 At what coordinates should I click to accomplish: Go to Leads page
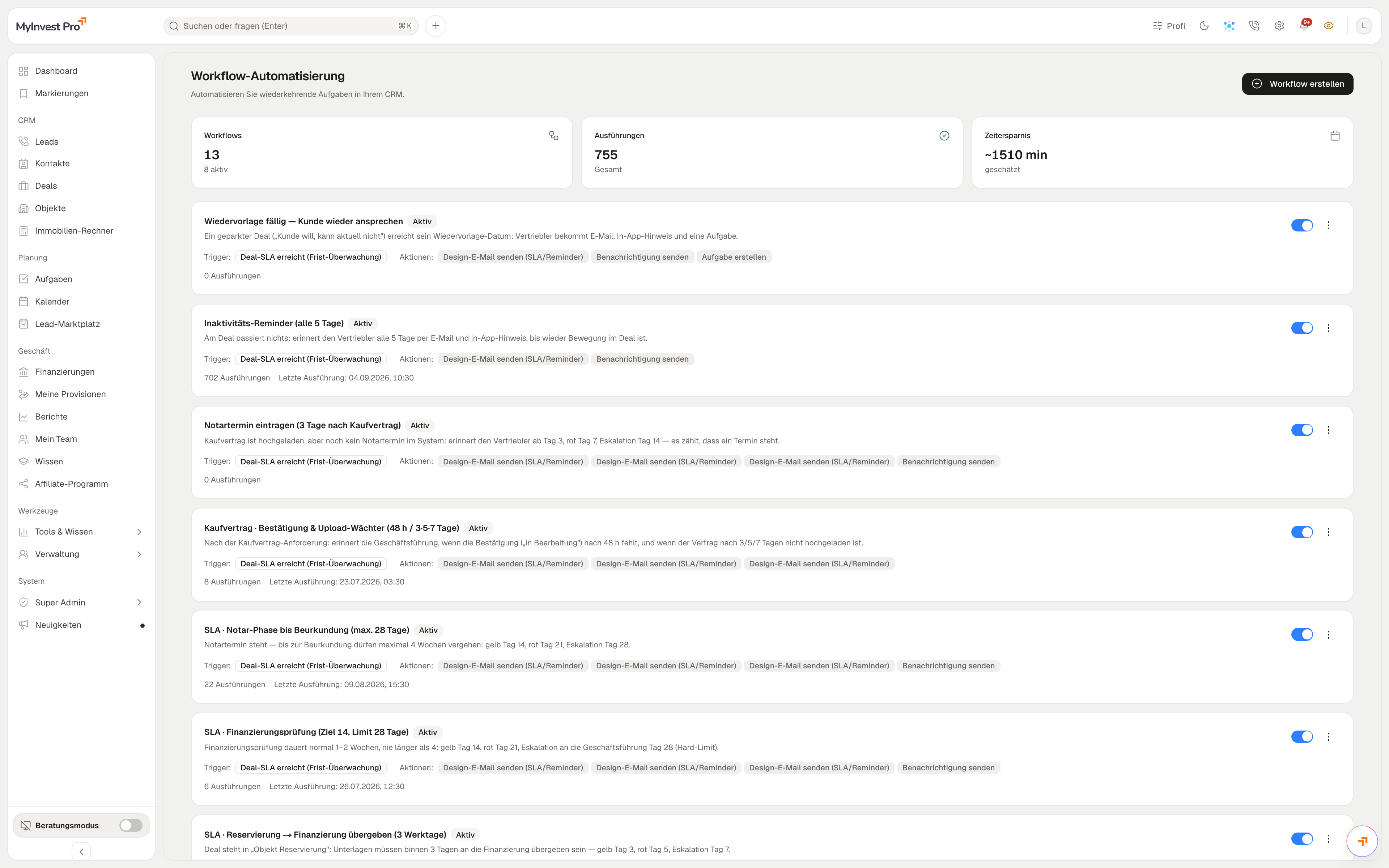point(81,141)
